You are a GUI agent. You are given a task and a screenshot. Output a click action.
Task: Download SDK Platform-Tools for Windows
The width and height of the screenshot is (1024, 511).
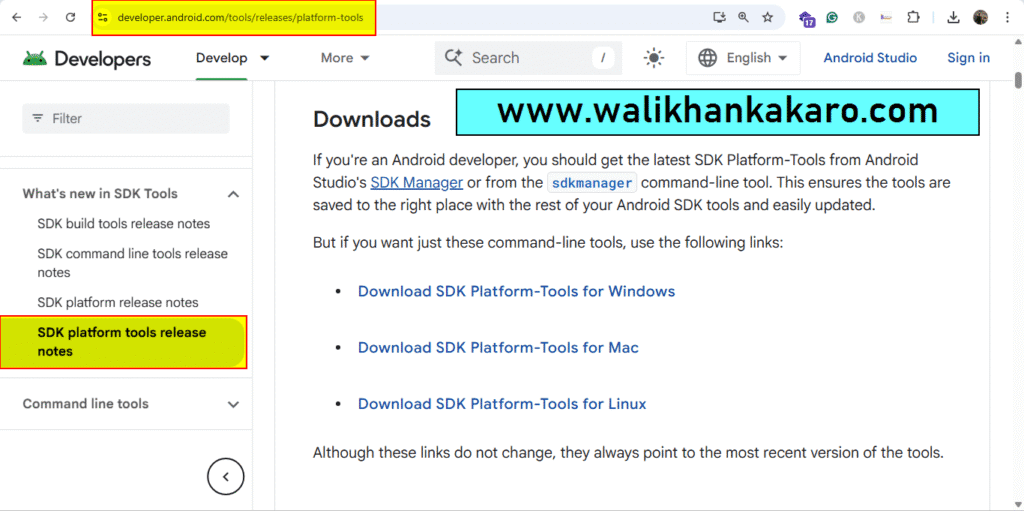[x=517, y=291]
